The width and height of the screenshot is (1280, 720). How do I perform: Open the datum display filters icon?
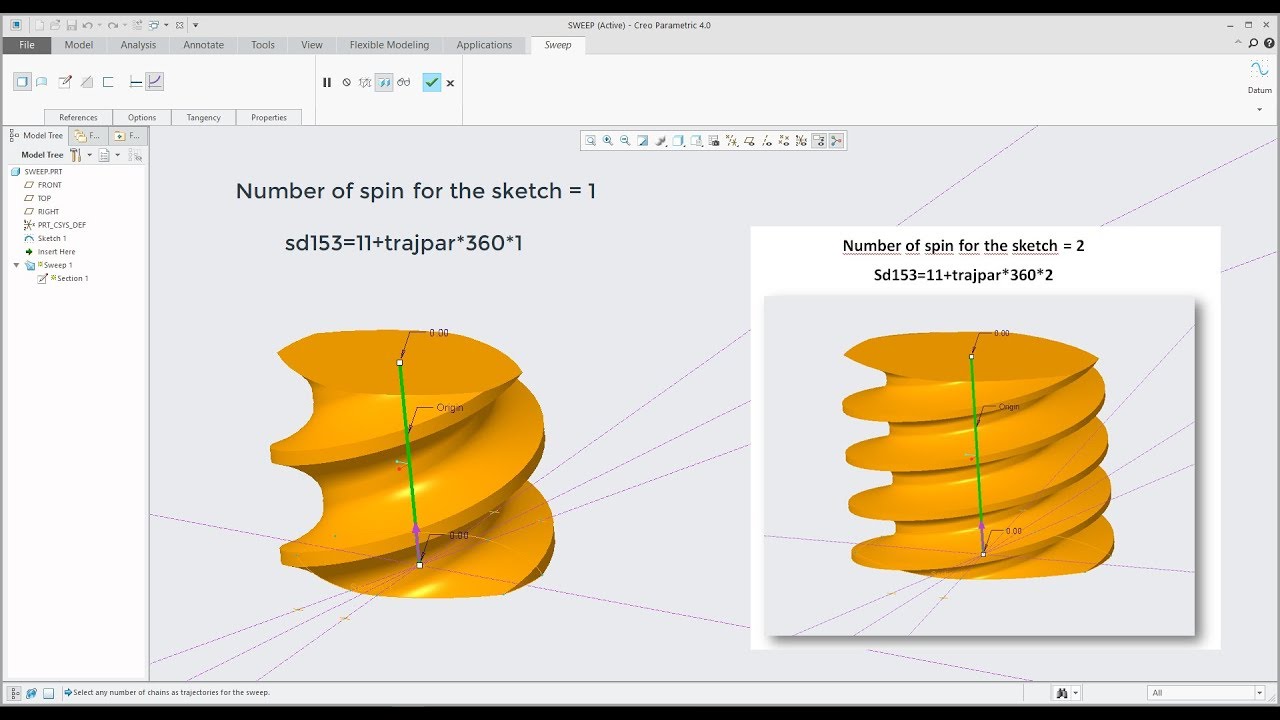(x=731, y=141)
